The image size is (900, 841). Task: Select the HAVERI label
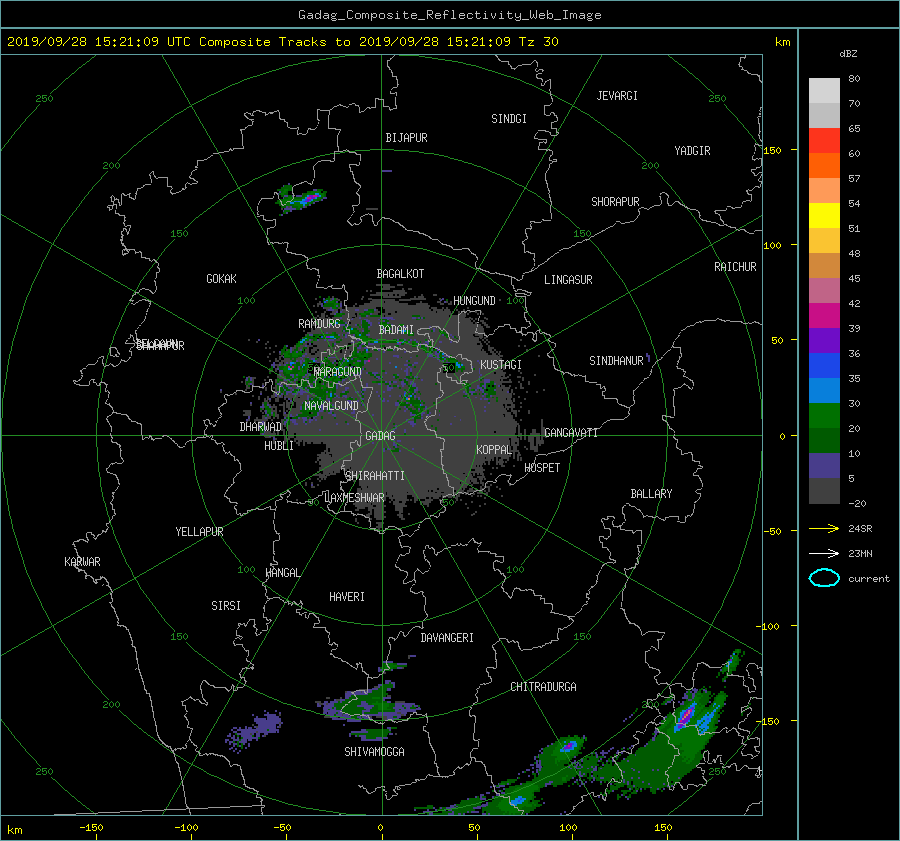coord(347,597)
